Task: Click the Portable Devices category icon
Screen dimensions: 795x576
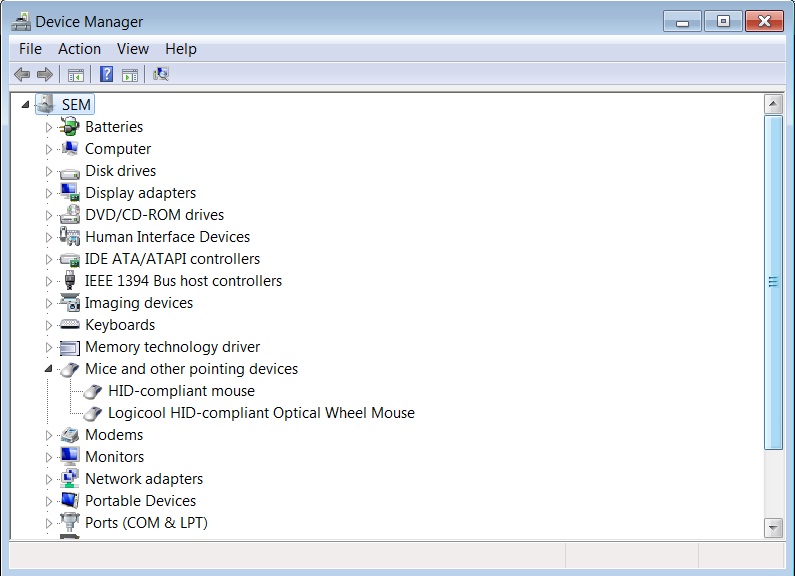Action: pyautogui.click(x=69, y=500)
